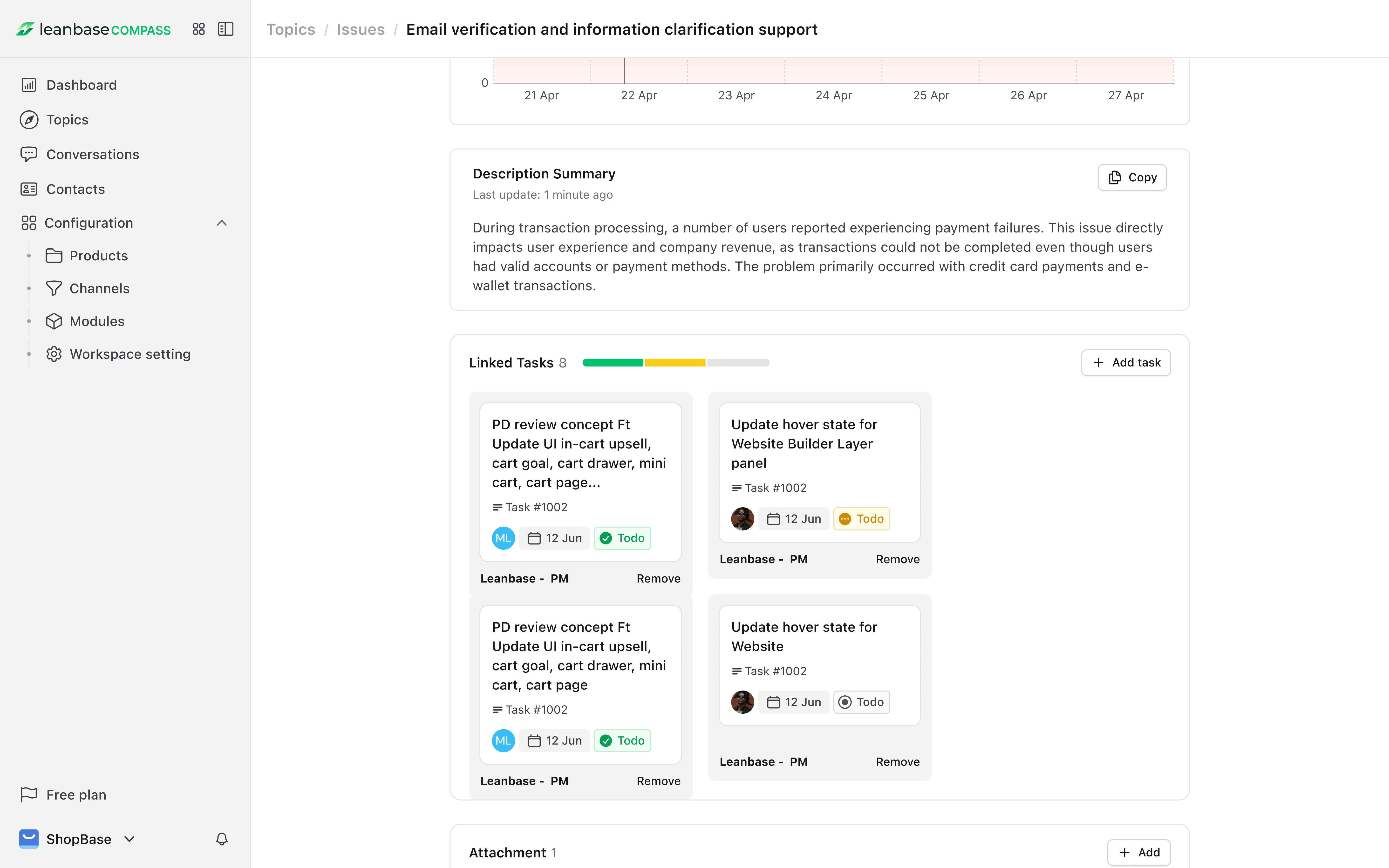Screen dimensions: 1389x868
Task: Copy the description summary
Action: [x=1132, y=177]
